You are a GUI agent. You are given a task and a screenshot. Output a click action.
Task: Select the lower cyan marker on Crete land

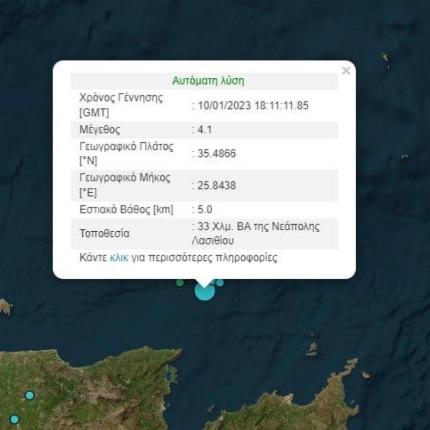(x=14, y=419)
